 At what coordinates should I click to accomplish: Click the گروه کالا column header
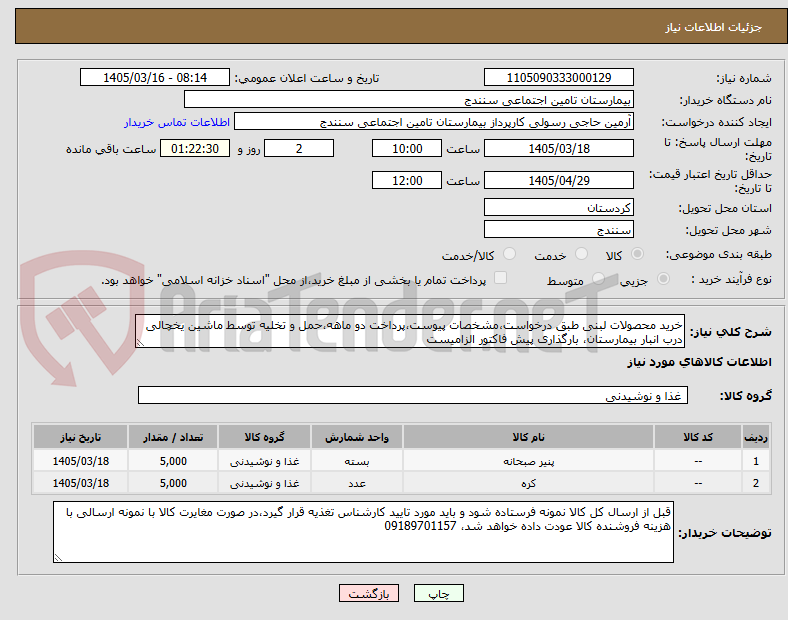(264, 437)
